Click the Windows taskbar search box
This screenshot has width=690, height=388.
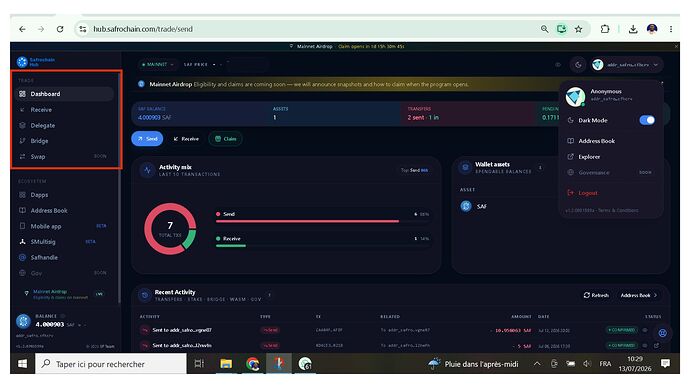click(x=111, y=364)
